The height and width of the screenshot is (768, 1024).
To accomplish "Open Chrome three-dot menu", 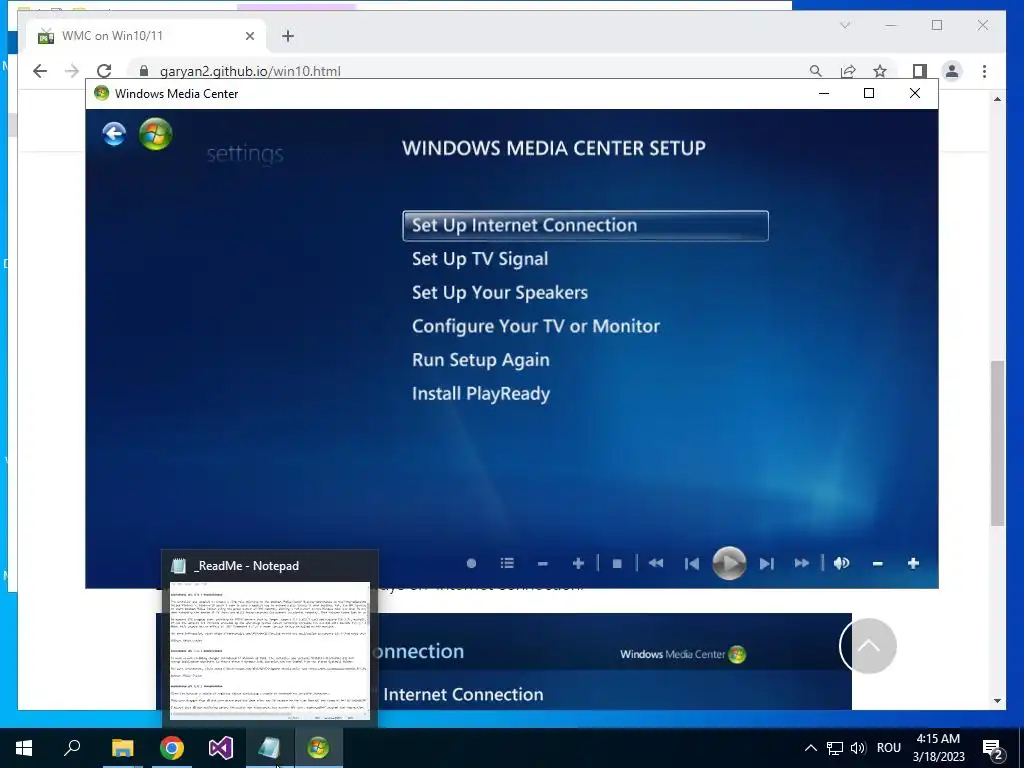I will coord(984,71).
